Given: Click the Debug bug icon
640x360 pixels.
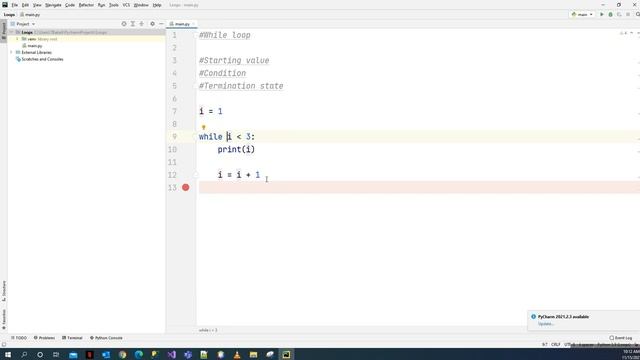Looking at the screenshot, I should (x=611, y=15).
